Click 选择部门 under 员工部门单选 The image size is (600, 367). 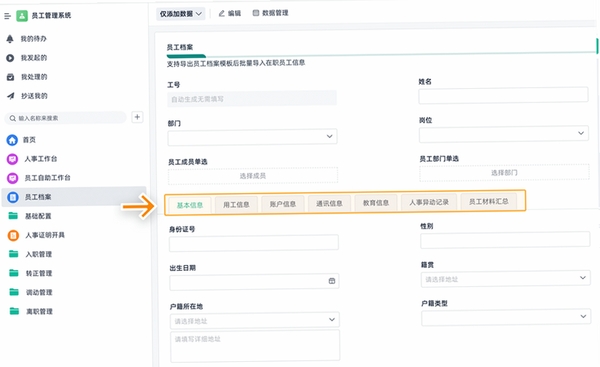coord(504,173)
